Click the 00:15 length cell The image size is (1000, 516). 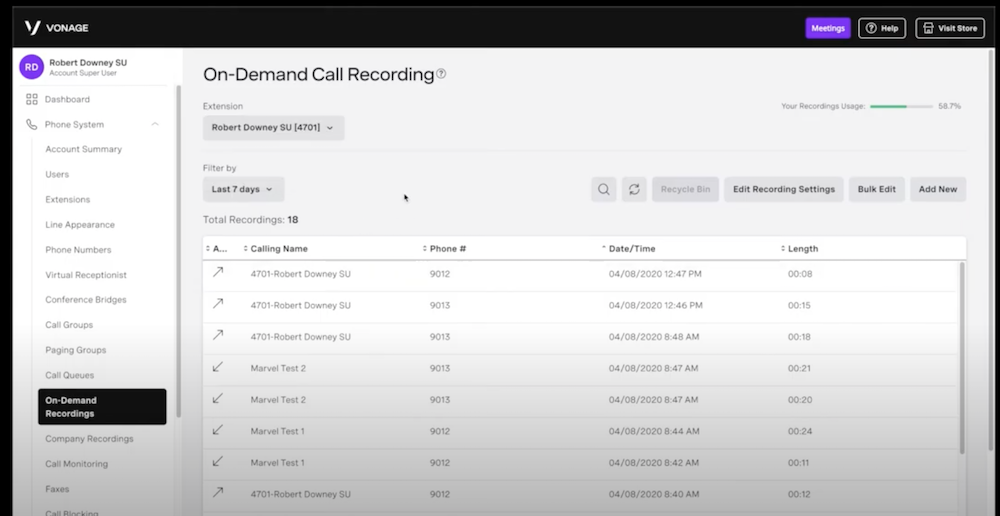[799, 306]
